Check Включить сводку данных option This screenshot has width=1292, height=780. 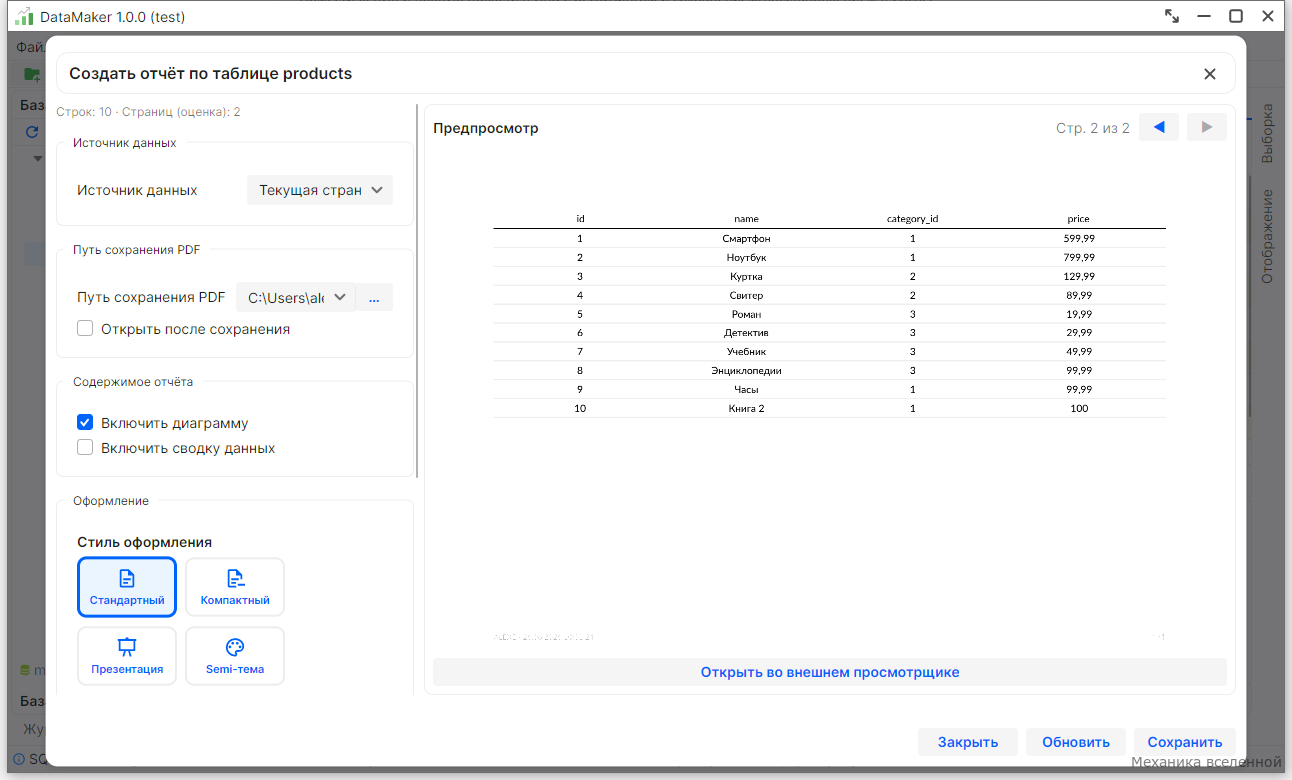click(x=85, y=448)
